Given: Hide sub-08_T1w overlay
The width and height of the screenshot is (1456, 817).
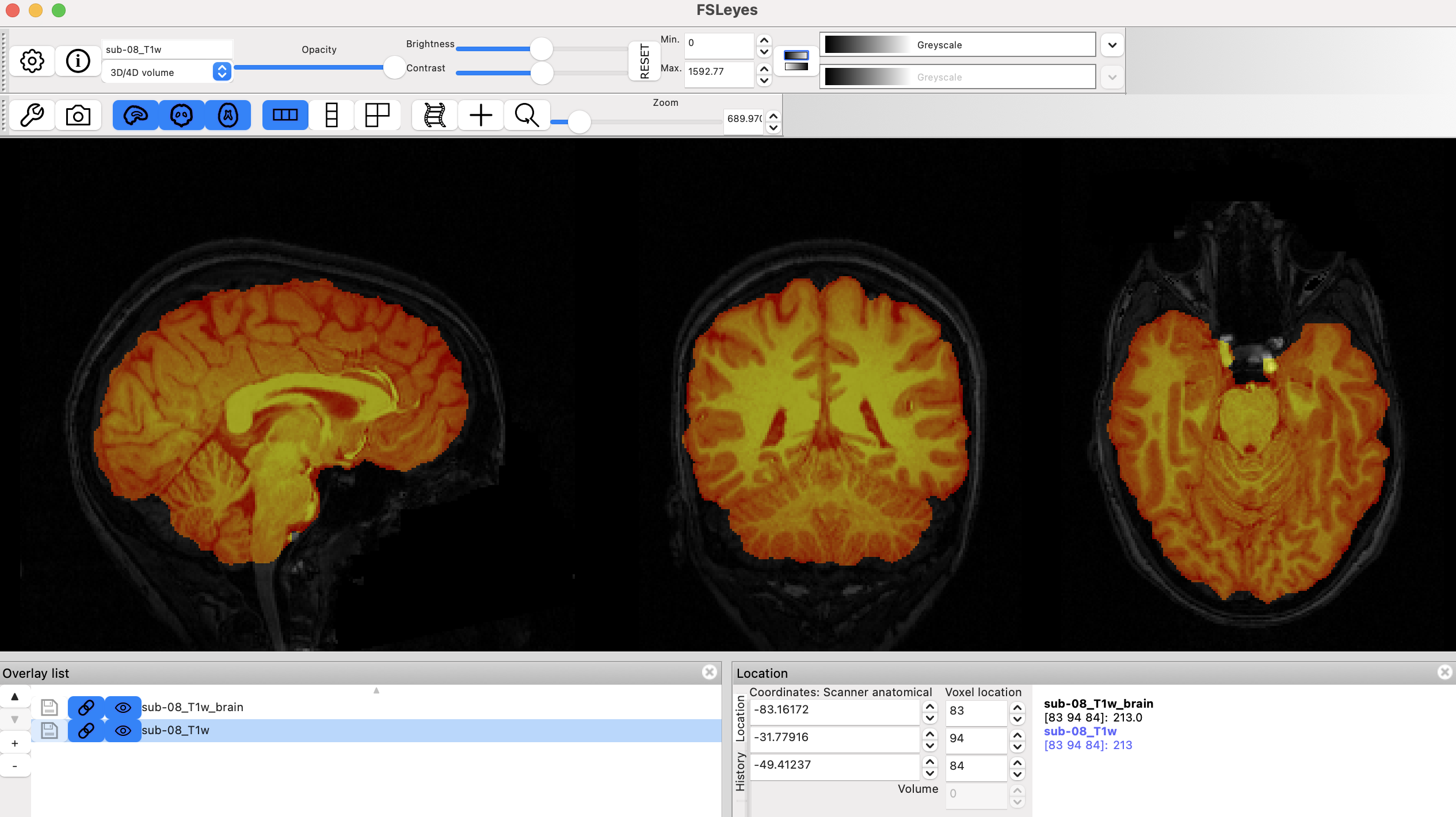Looking at the screenshot, I should 123,730.
